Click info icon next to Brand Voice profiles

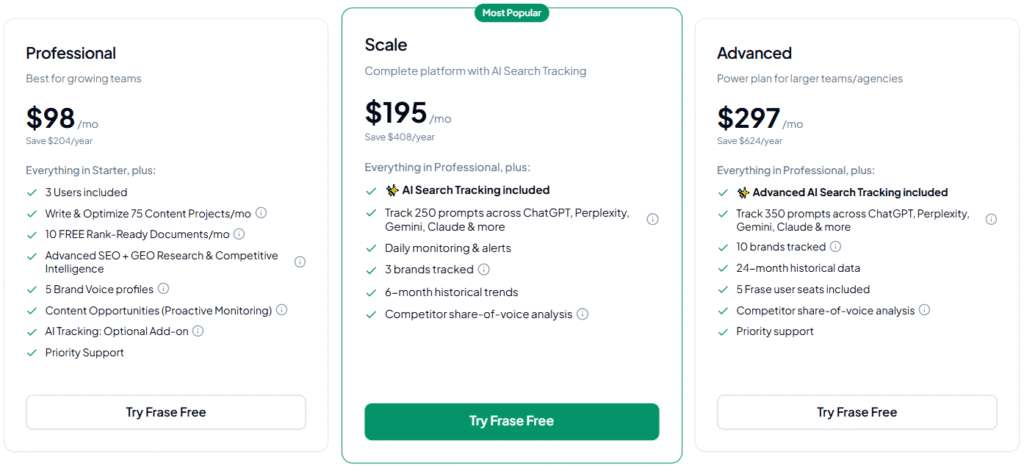pyautogui.click(x=163, y=289)
